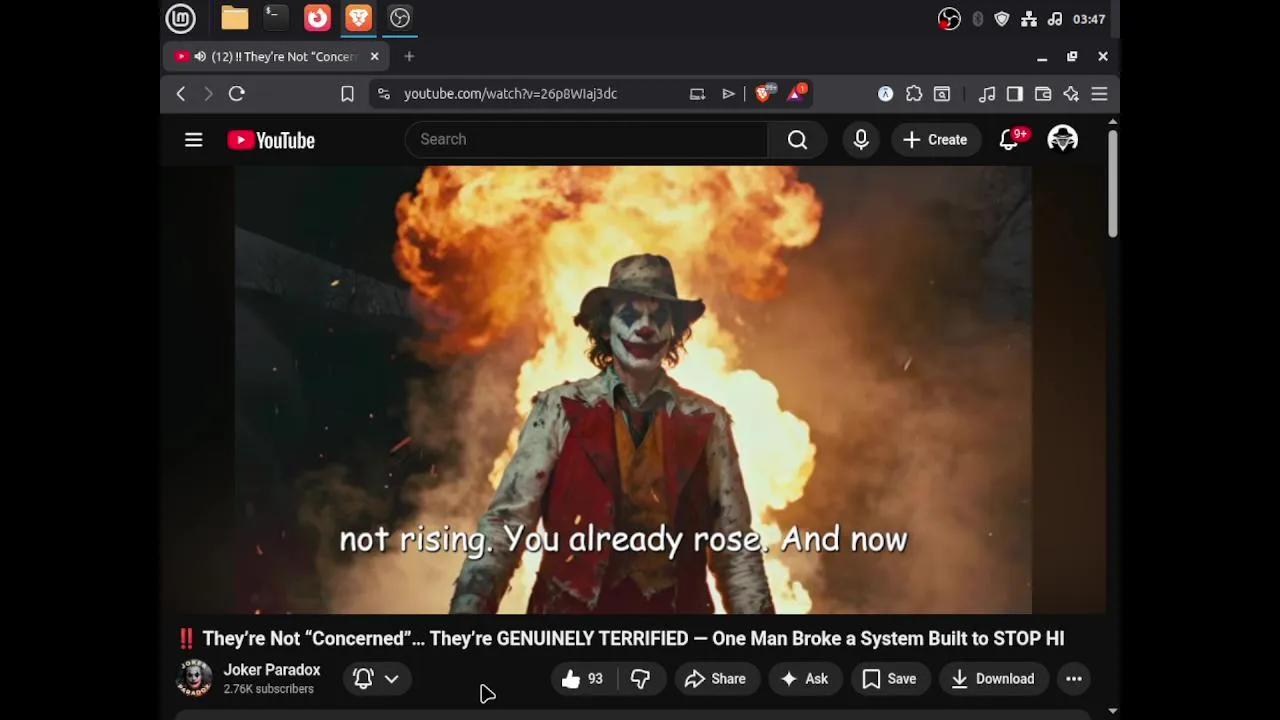
Task: Select the YouTube video browser tab
Action: click(277, 57)
